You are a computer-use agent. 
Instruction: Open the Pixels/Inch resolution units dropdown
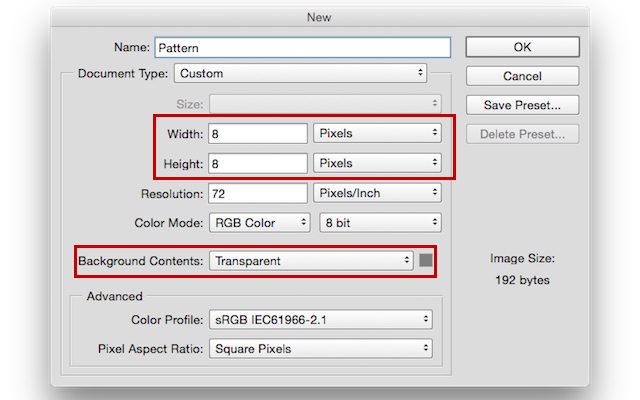(377, 193)
